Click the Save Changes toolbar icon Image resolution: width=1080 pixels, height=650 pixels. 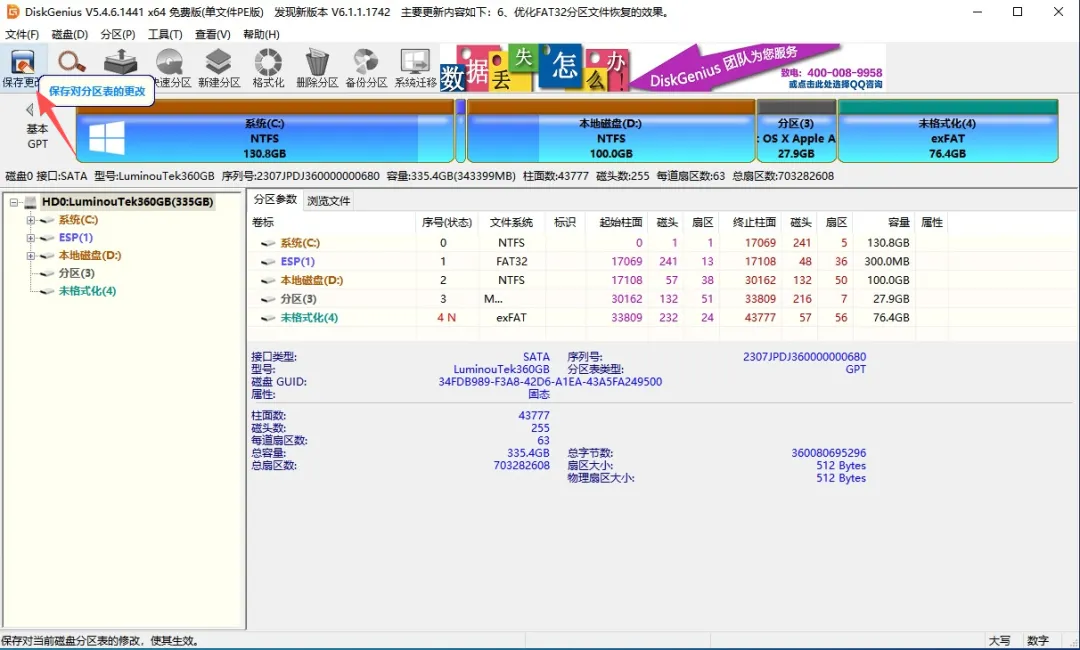coord(23,67)
